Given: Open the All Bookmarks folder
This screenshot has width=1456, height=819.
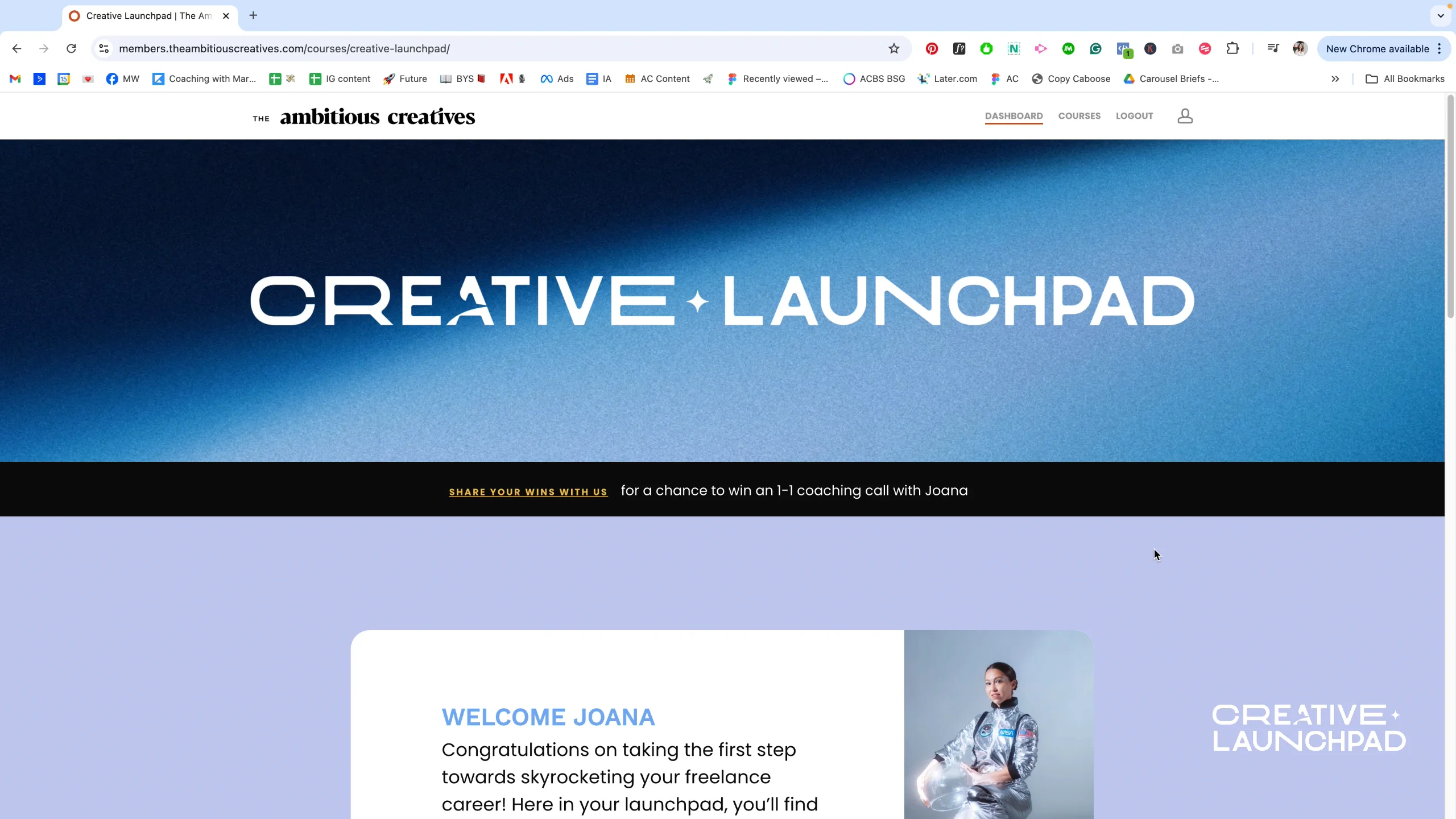Looking at the screenshot, I should click(1405, 79).
